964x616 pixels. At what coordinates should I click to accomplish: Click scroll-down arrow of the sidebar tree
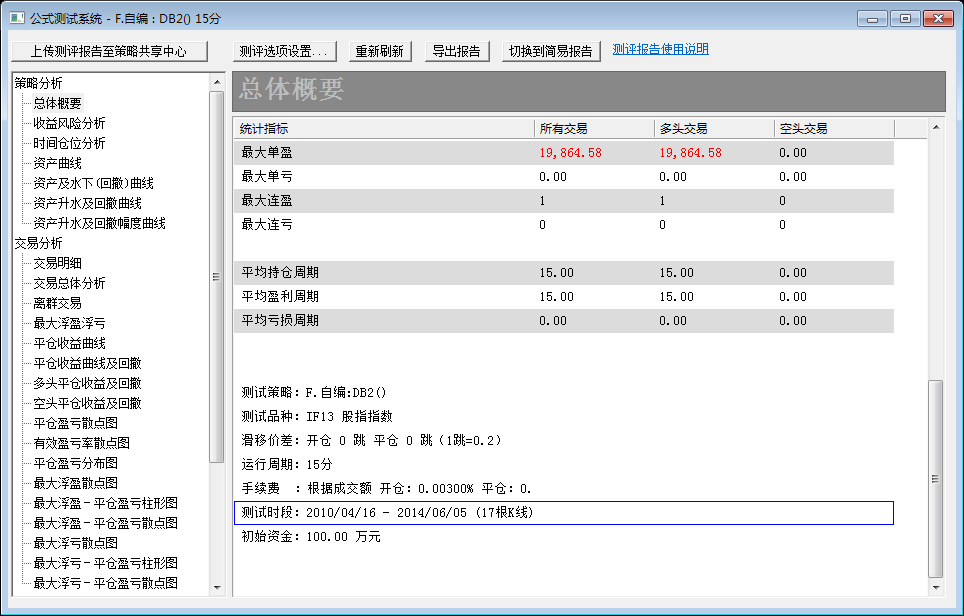point(217,587)
